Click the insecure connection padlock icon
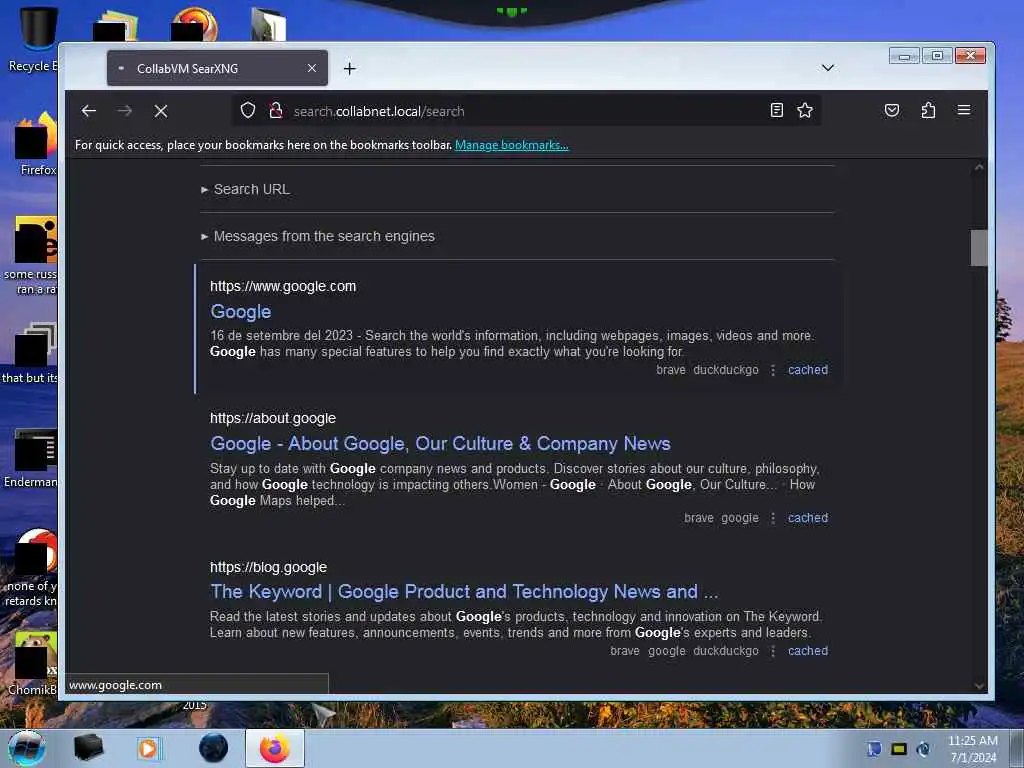 (276, 110)
